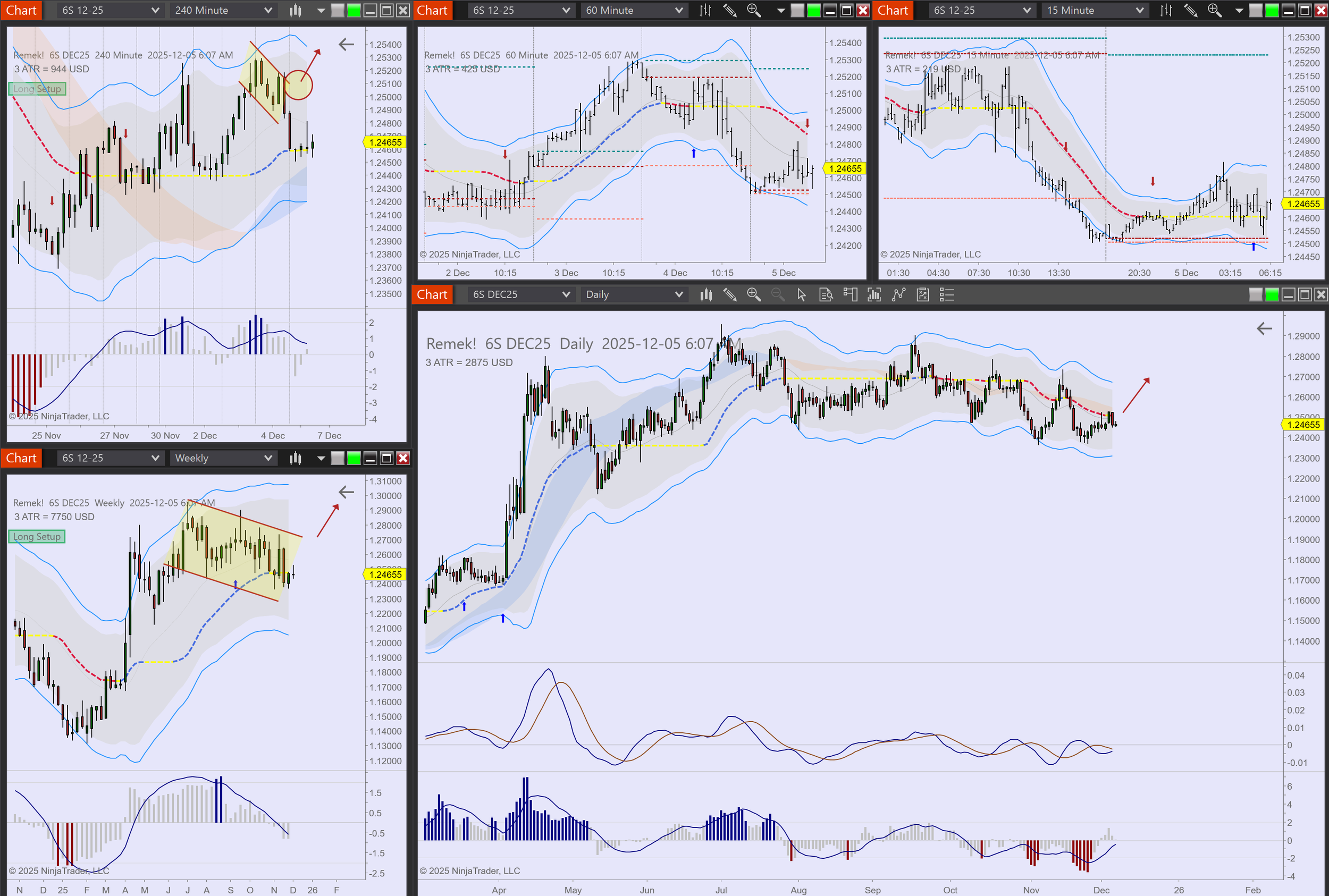Open Indicators dialog on Daily chart
The height and width of the screenshot is (896, 1329).
click(x=874, y=295)
